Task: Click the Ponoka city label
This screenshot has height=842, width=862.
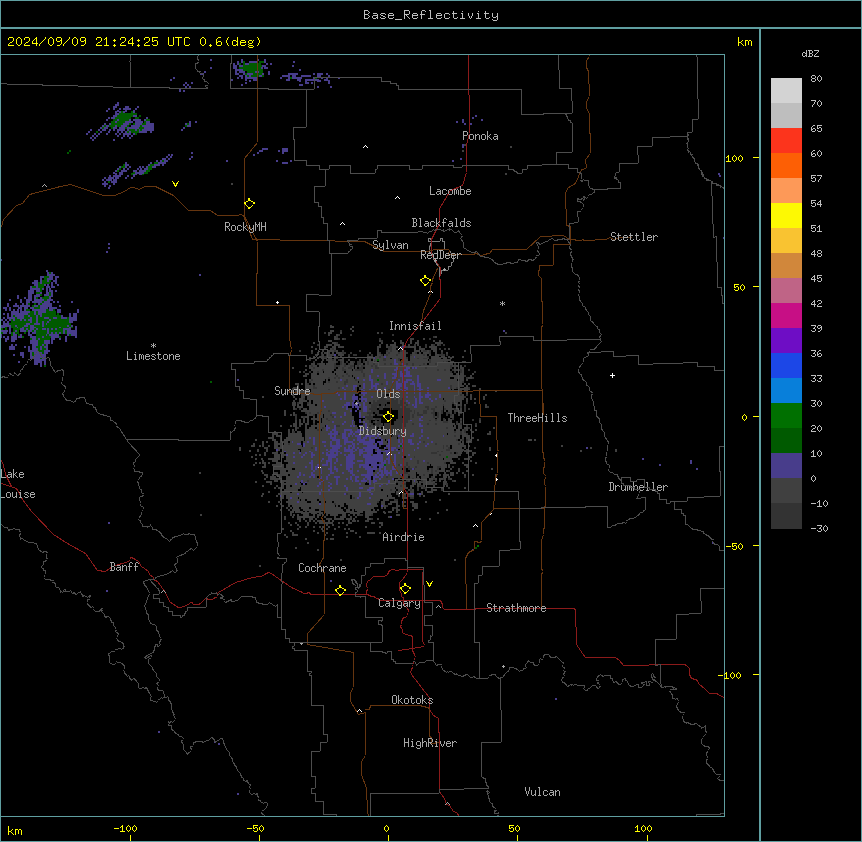Action: (480, 136)
